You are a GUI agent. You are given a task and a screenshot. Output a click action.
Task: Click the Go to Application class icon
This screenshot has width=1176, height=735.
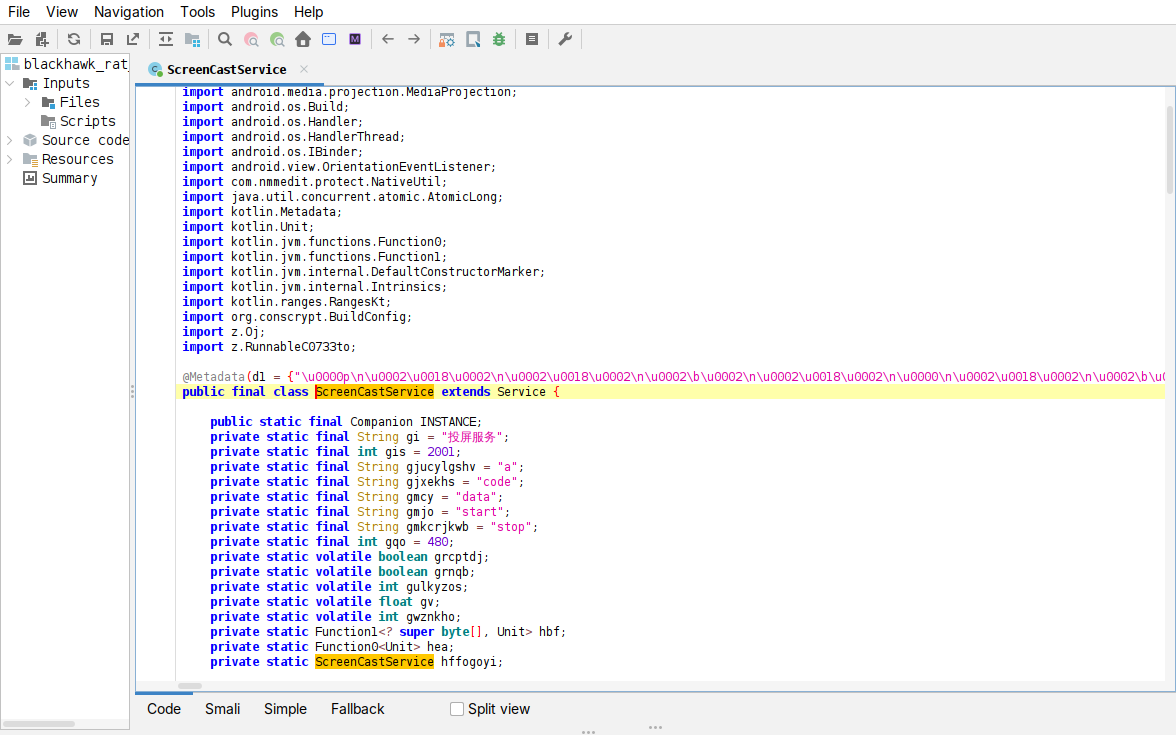point(329,40)
